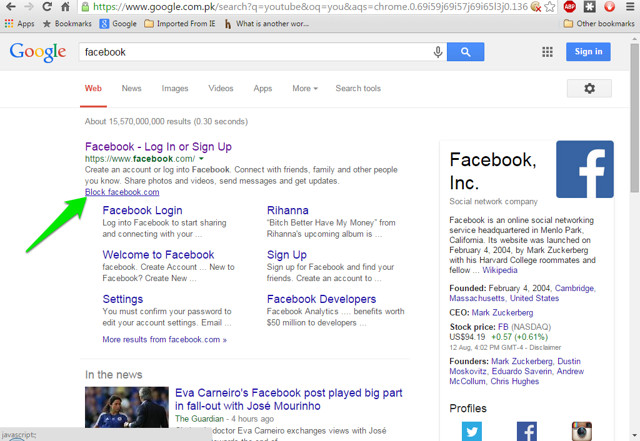Click More results from facebook.com

(164, 339)
